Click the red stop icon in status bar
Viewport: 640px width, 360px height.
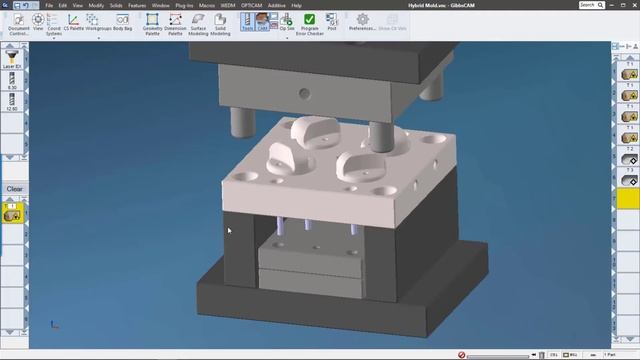pos(462,355)
